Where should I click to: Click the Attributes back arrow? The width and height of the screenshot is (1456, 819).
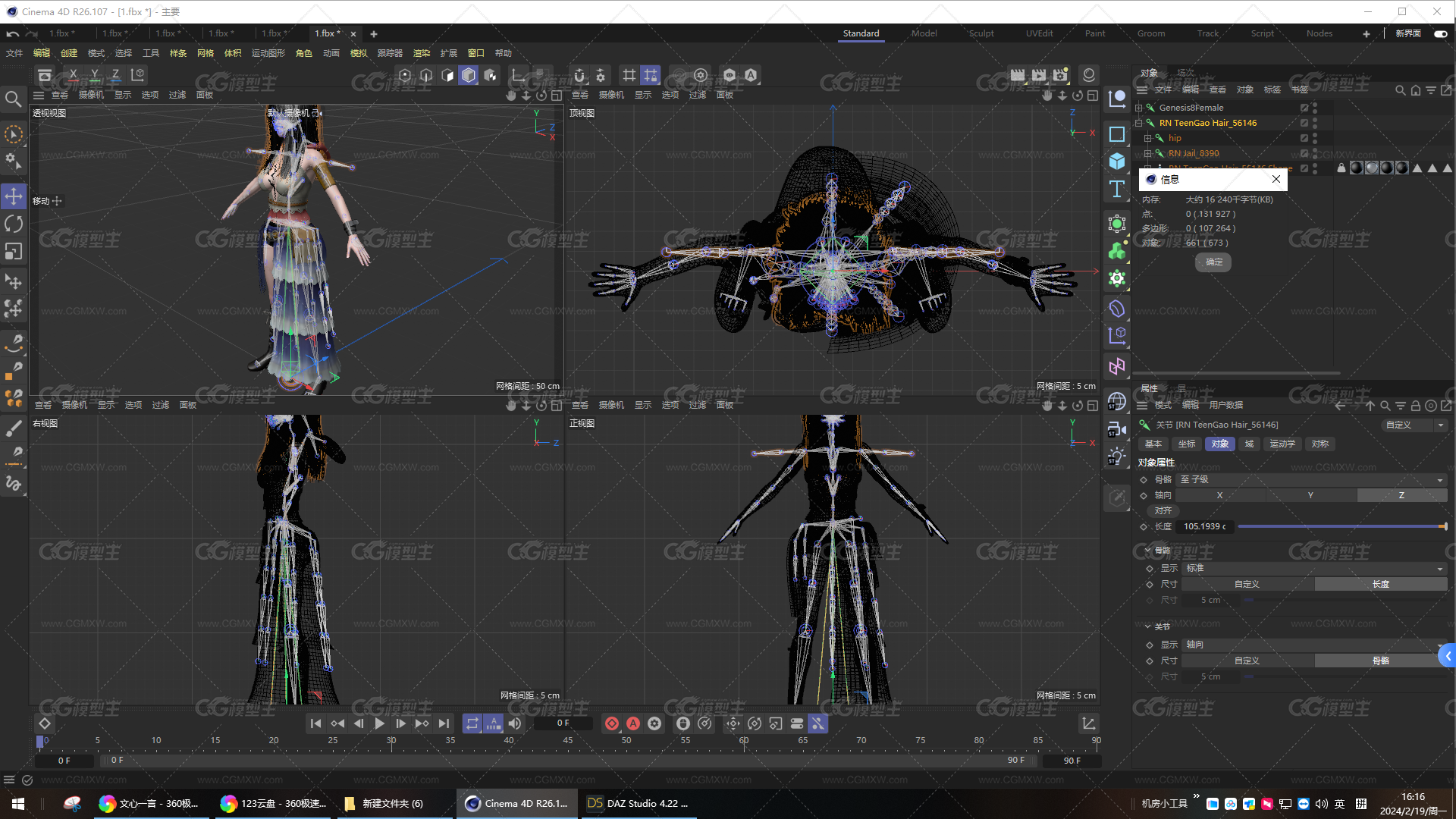(1340, 406)
